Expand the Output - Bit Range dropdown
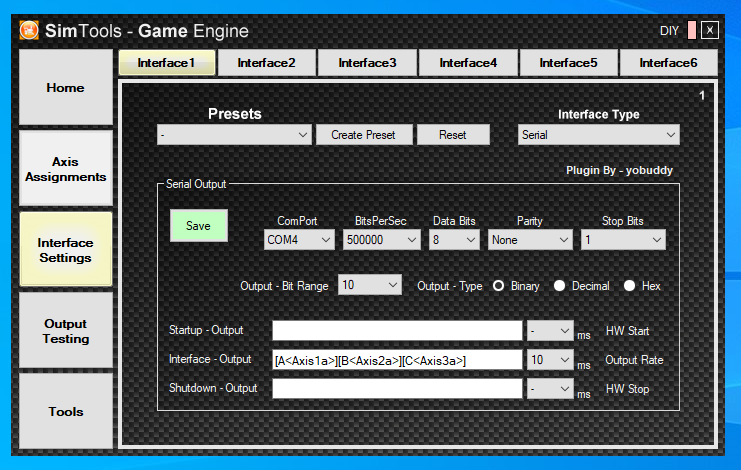Viewport: 741px width, 470px height. 370,285
